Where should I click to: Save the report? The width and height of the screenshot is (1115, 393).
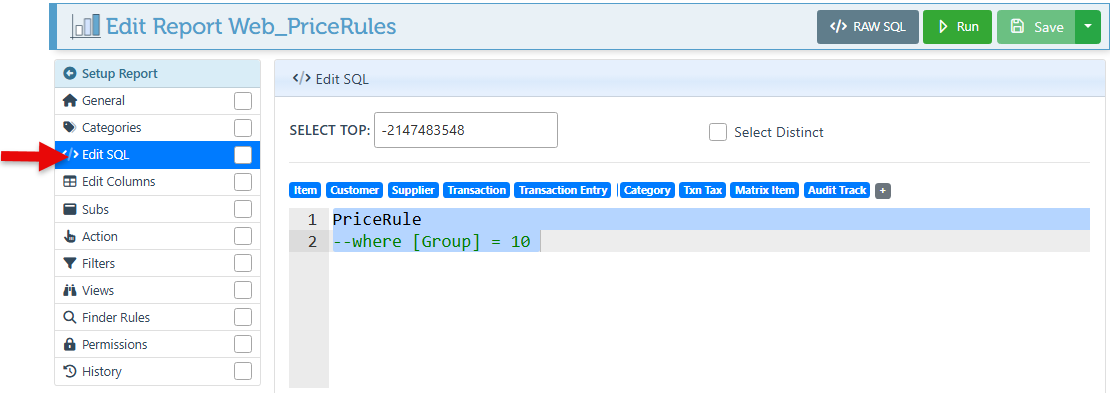point(1036,27)
